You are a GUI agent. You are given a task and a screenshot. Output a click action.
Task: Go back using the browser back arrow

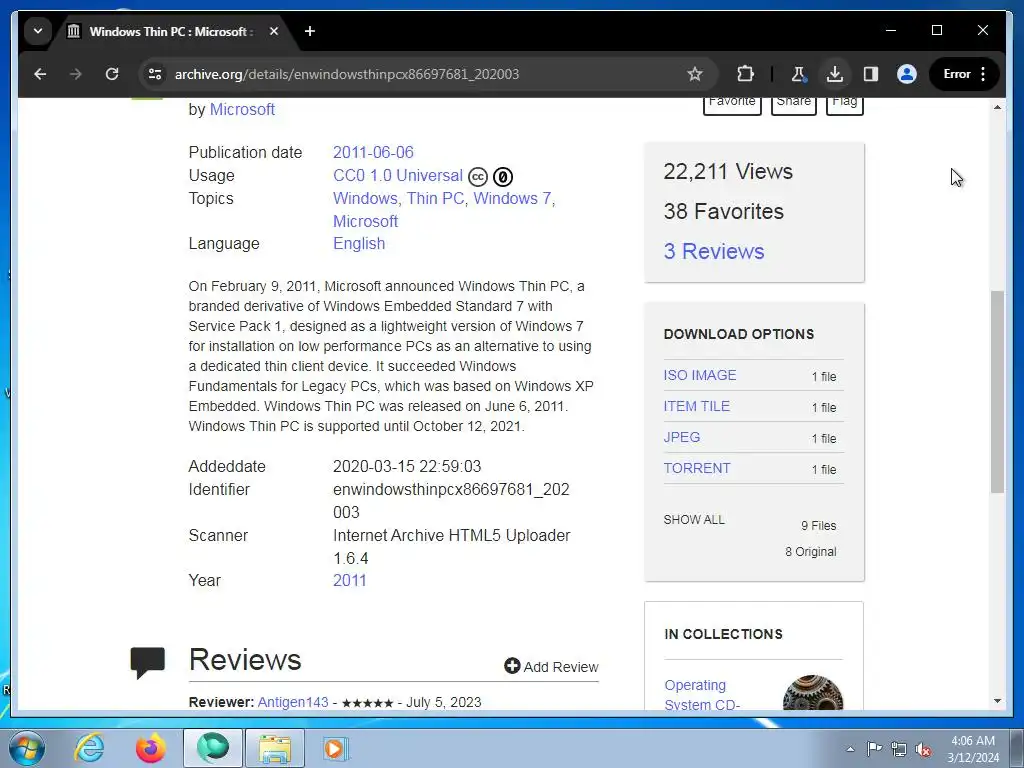tap(40, 74)
